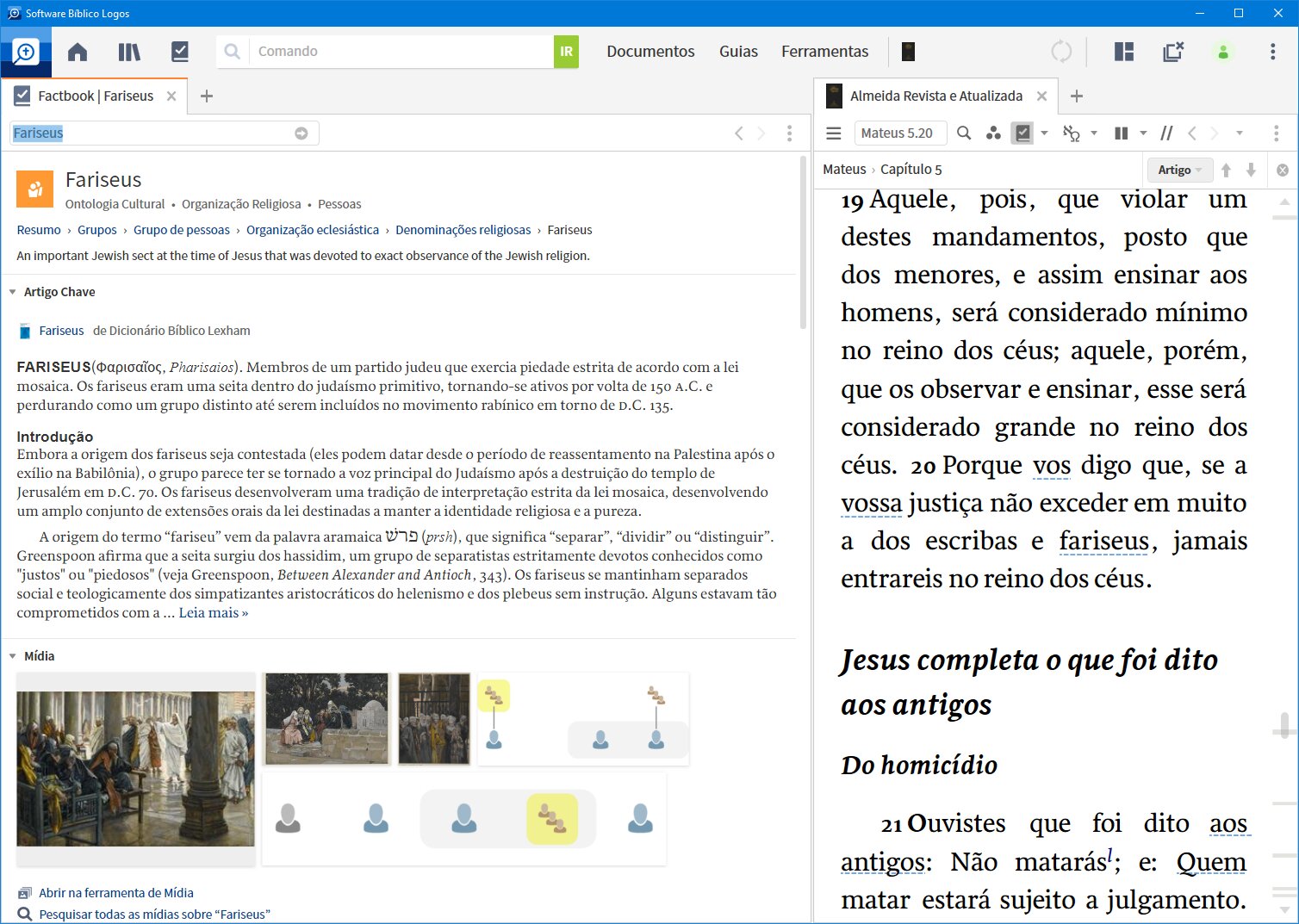Image resolution: width=1299 pixels, height=924 pixels.
Task: Open the main application kebab menu
Action: tap(1272, 52)
